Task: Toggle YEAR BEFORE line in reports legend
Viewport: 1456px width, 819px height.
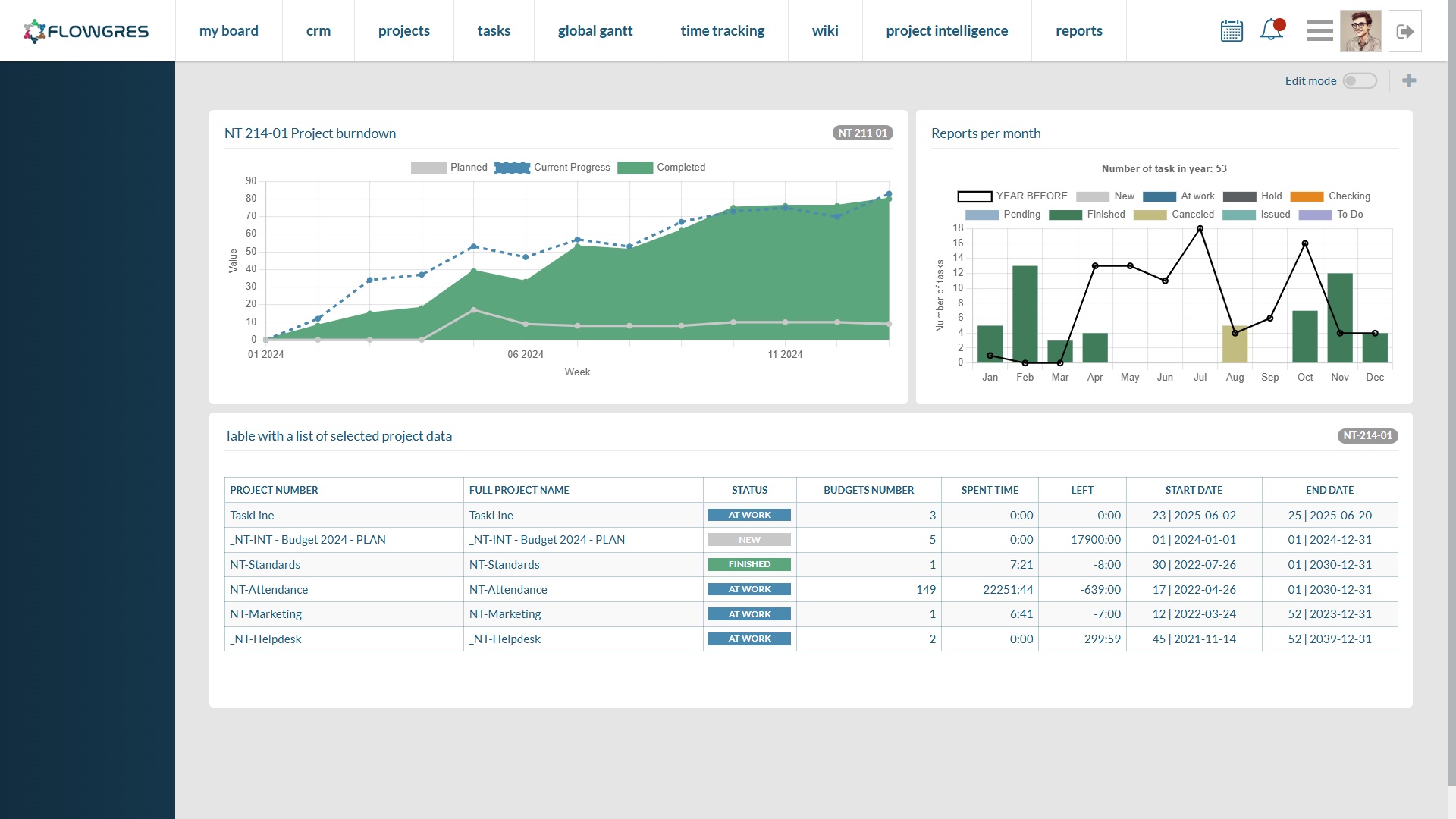Action: [x=1012, y=196]
